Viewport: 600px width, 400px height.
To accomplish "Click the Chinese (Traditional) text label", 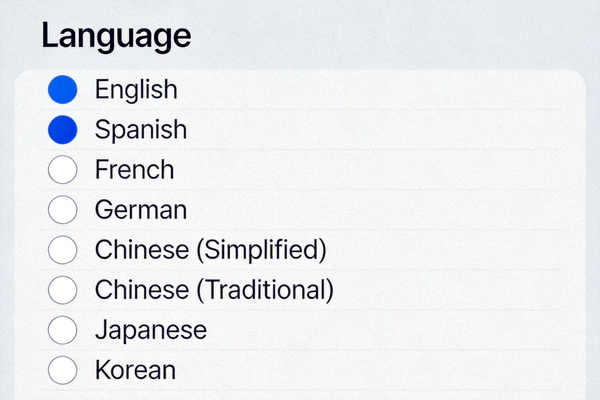I will coord(214,290).
